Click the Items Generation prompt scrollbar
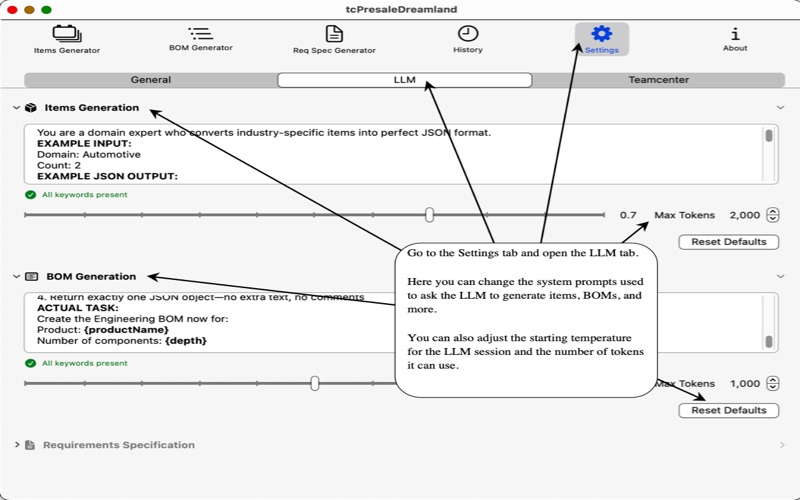The width and height of the screenshot is (800, 500). [769, 136]
